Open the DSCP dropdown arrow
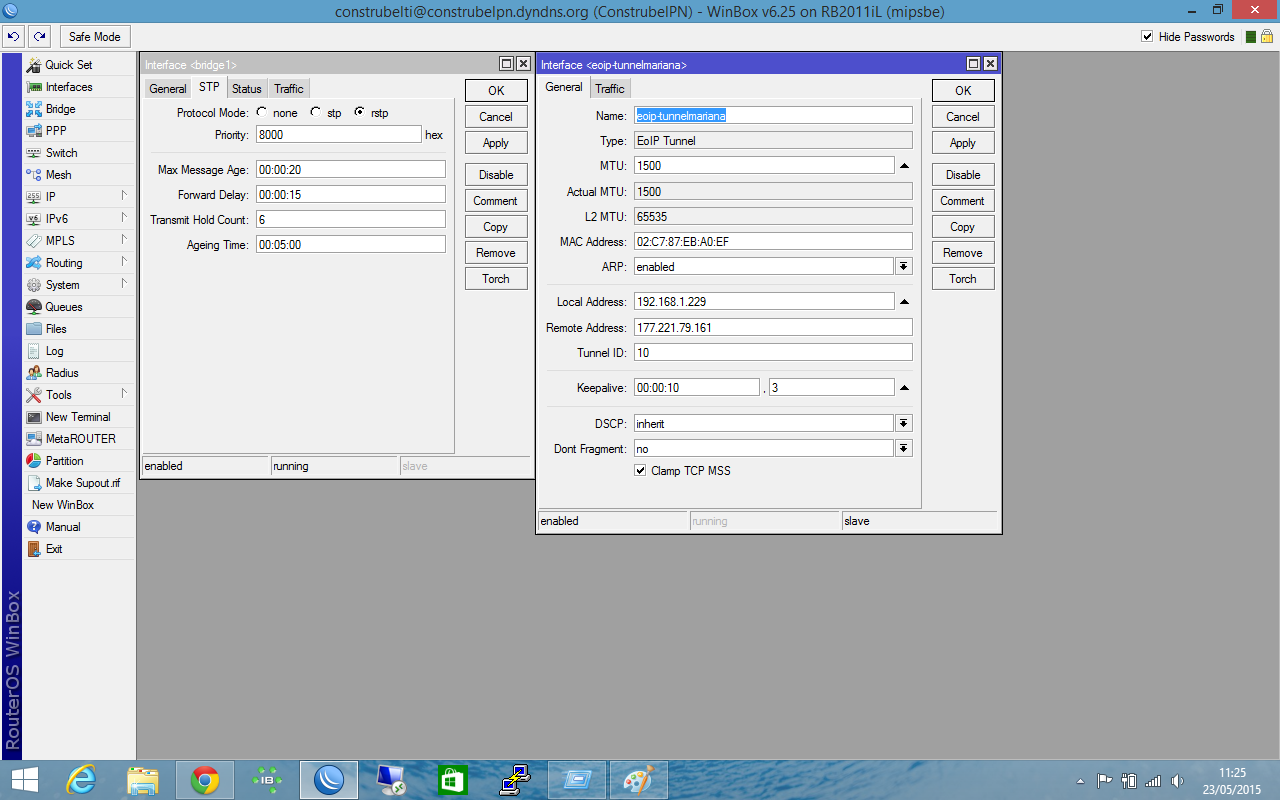Image resolution: width=1280 pixels, height=800 pixels. [x=904, y=424]
